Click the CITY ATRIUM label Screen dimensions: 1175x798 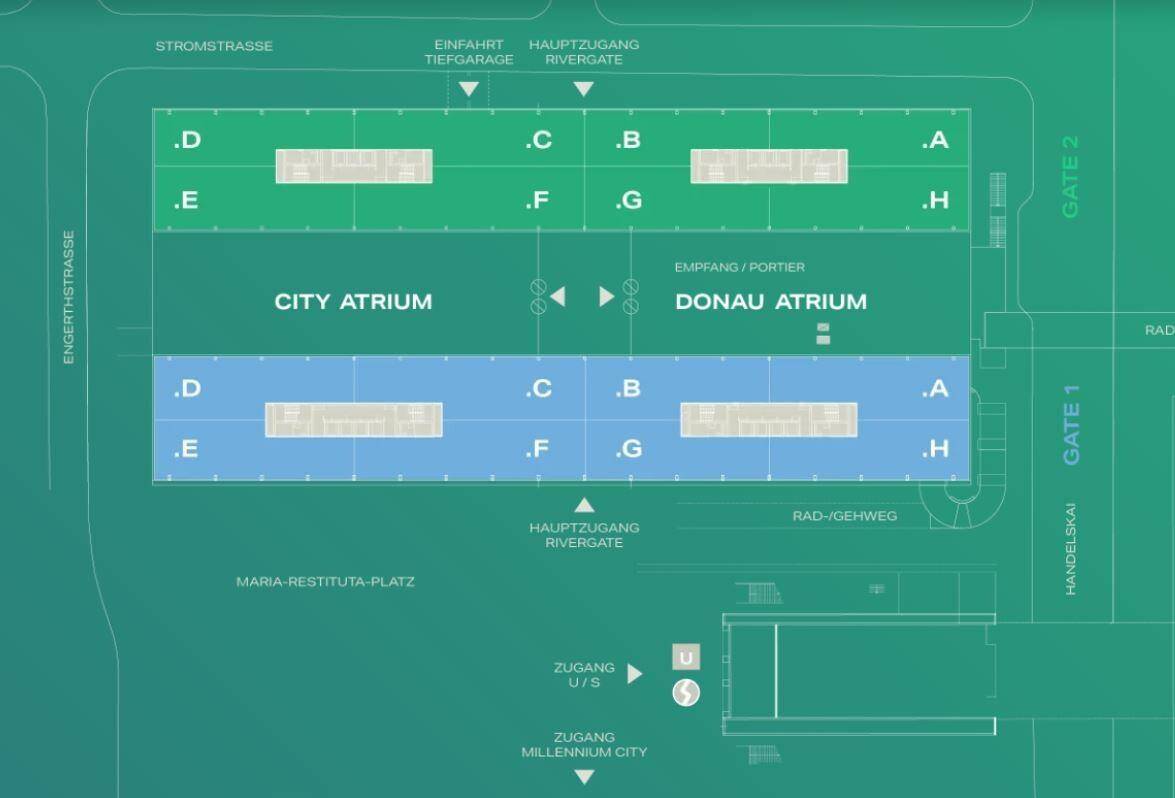pos(353,302)
